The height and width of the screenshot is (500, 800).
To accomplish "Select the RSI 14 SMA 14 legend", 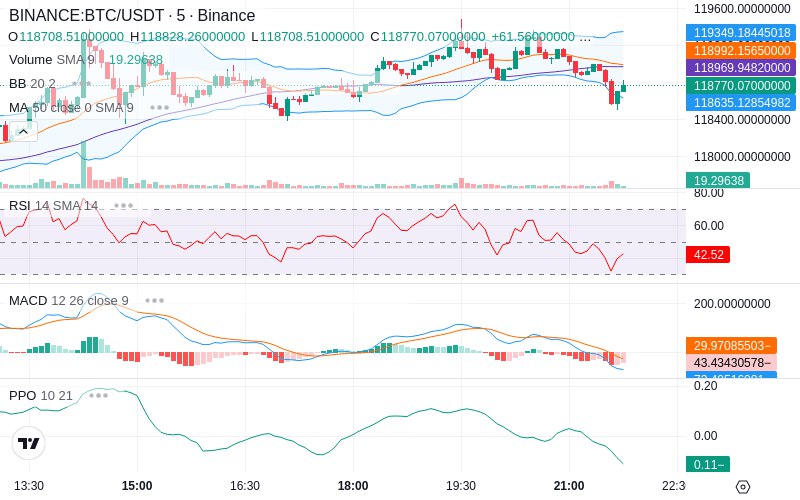I will click(x=53, y=206).
